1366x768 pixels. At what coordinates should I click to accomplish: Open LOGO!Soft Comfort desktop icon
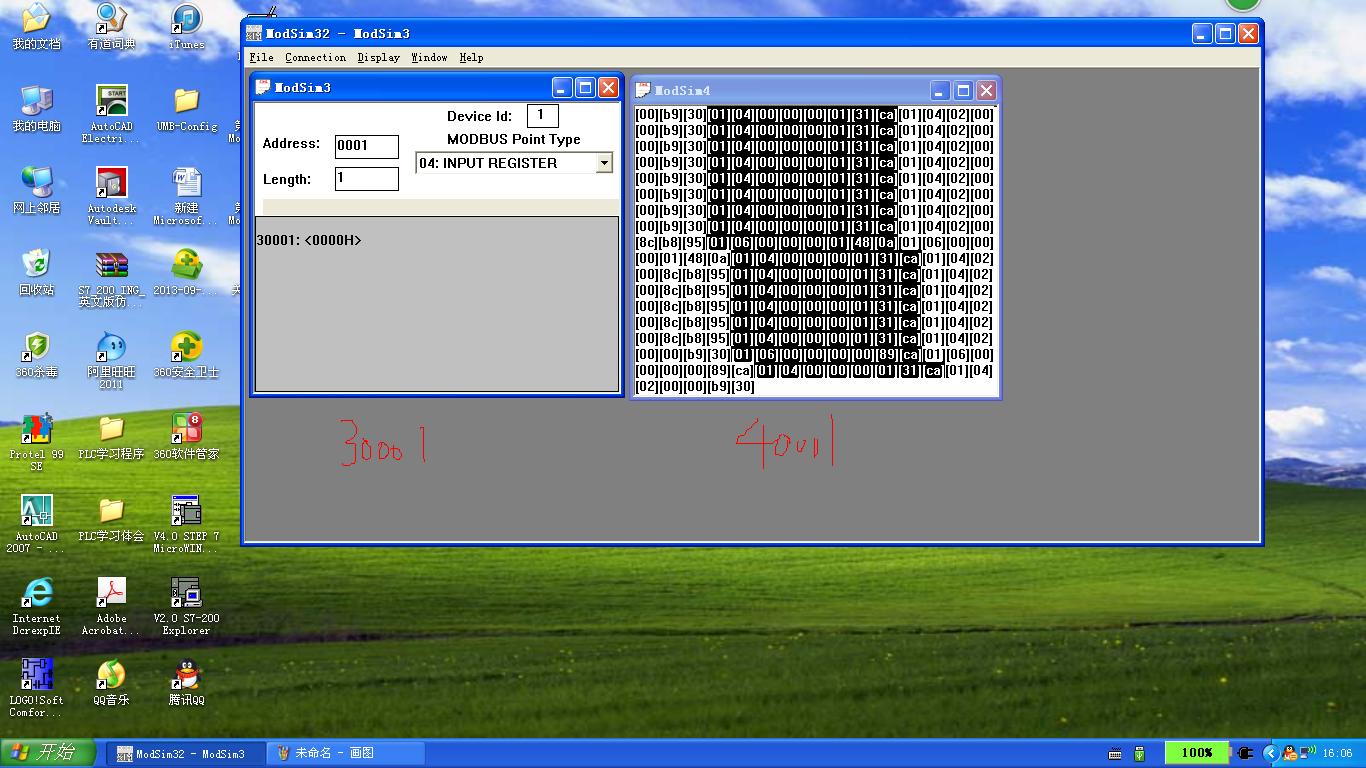tap(36, 688)
